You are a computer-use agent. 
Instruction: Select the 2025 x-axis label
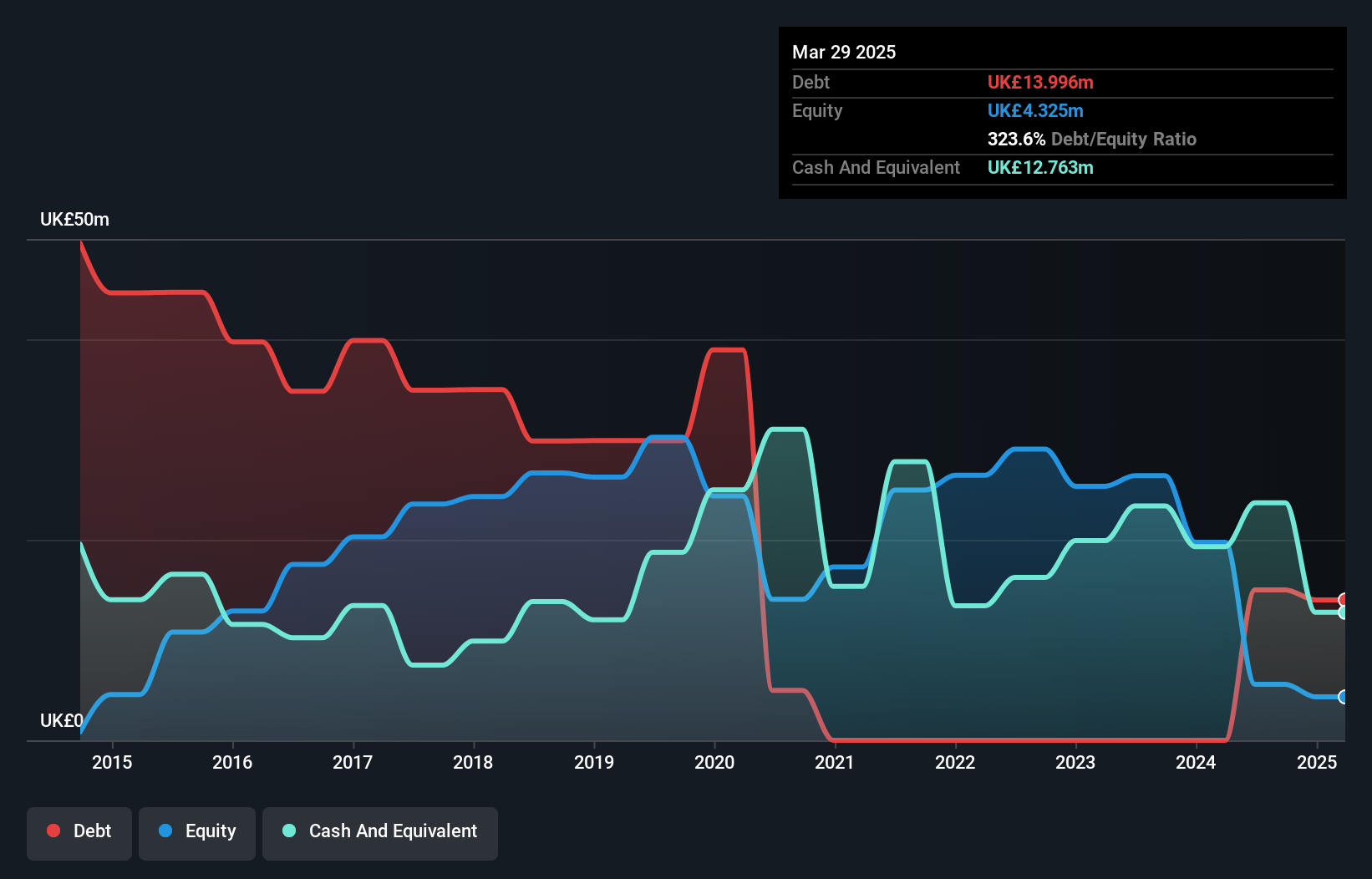coord(1317,762)
